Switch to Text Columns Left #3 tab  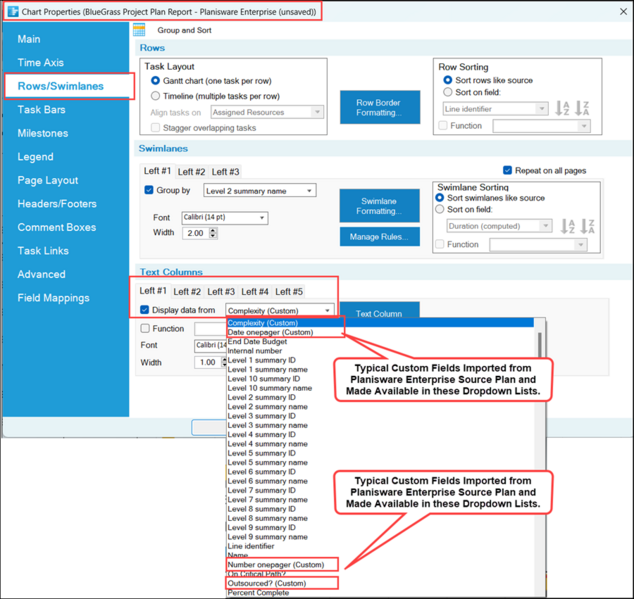(x=221, y=292)
